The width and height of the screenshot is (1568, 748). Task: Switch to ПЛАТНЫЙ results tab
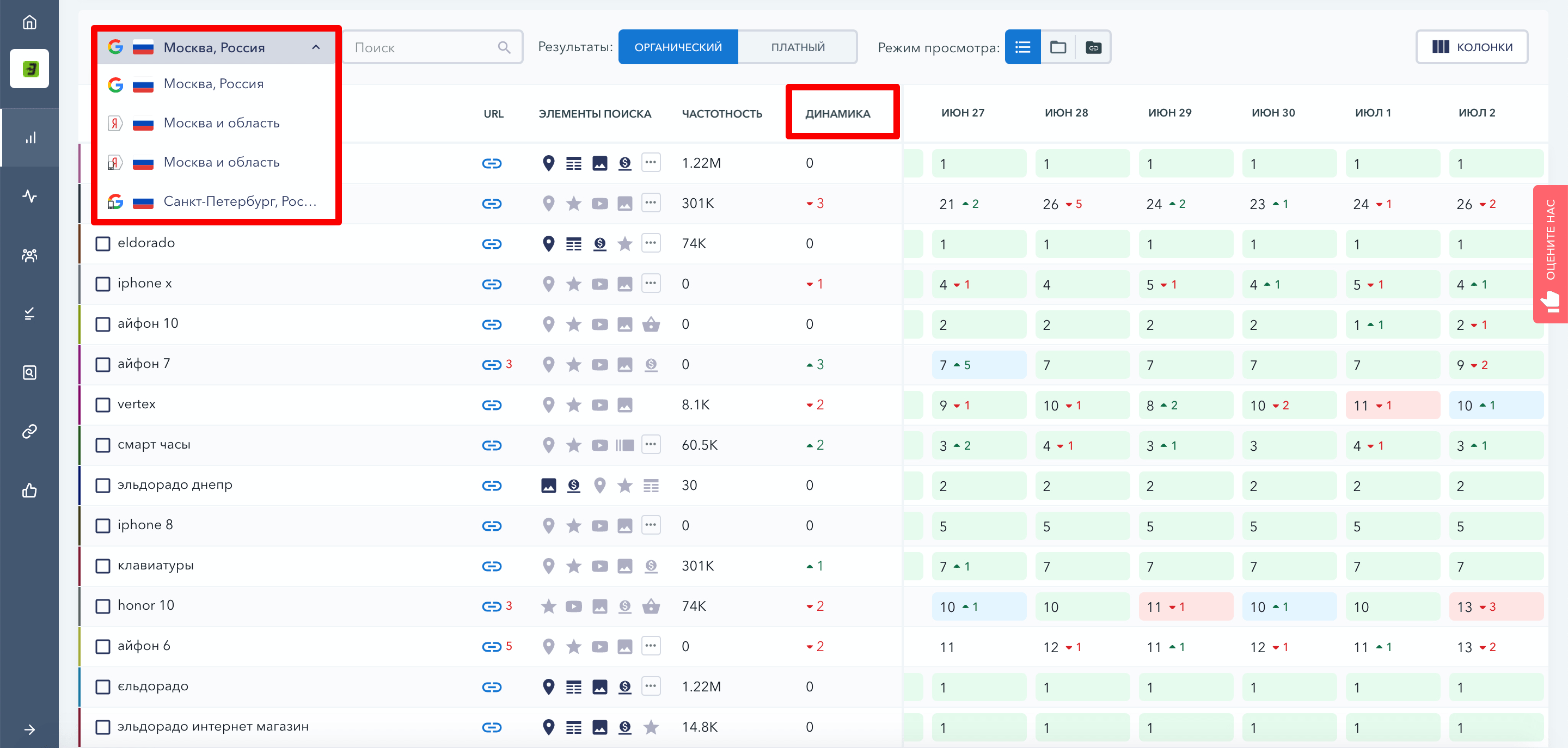pos(798,47)
